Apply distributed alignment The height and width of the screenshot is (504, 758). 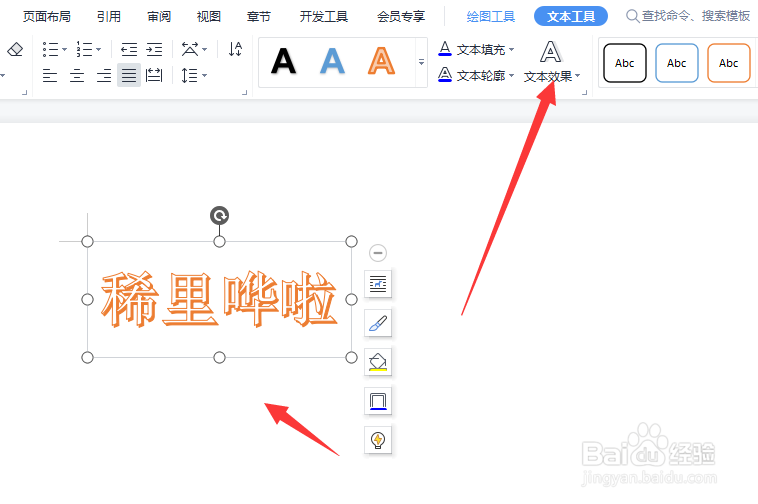[154, 75]
